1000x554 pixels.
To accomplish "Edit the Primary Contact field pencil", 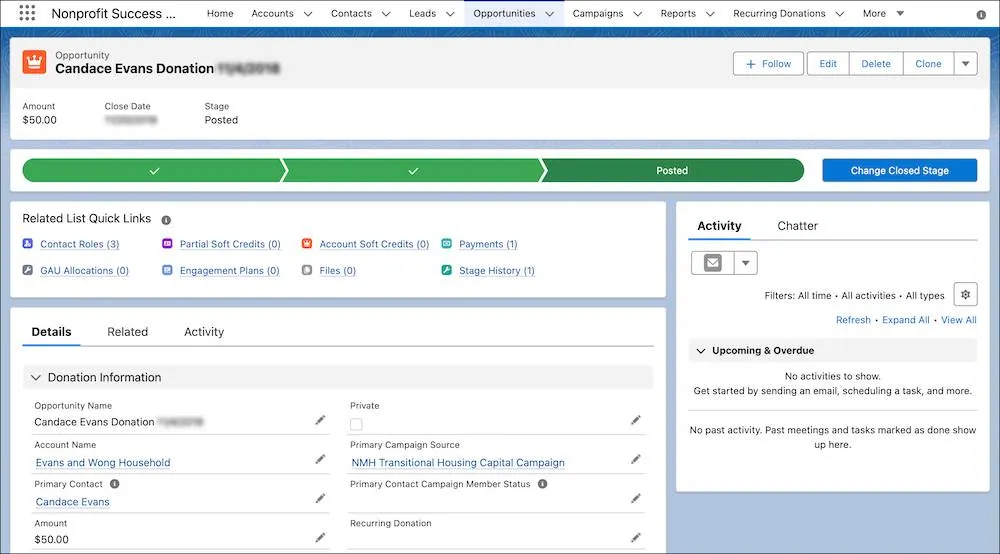I will click(x=320, y=499).
